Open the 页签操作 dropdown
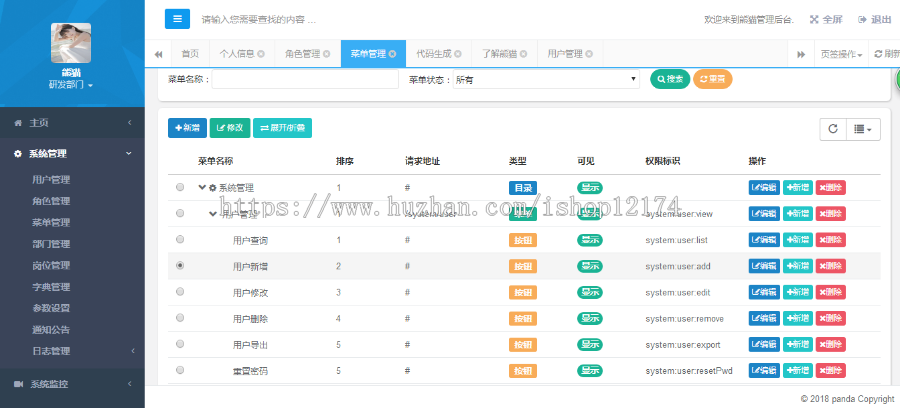900x408 pixels. pyautogui.click(x=841, y=54)
